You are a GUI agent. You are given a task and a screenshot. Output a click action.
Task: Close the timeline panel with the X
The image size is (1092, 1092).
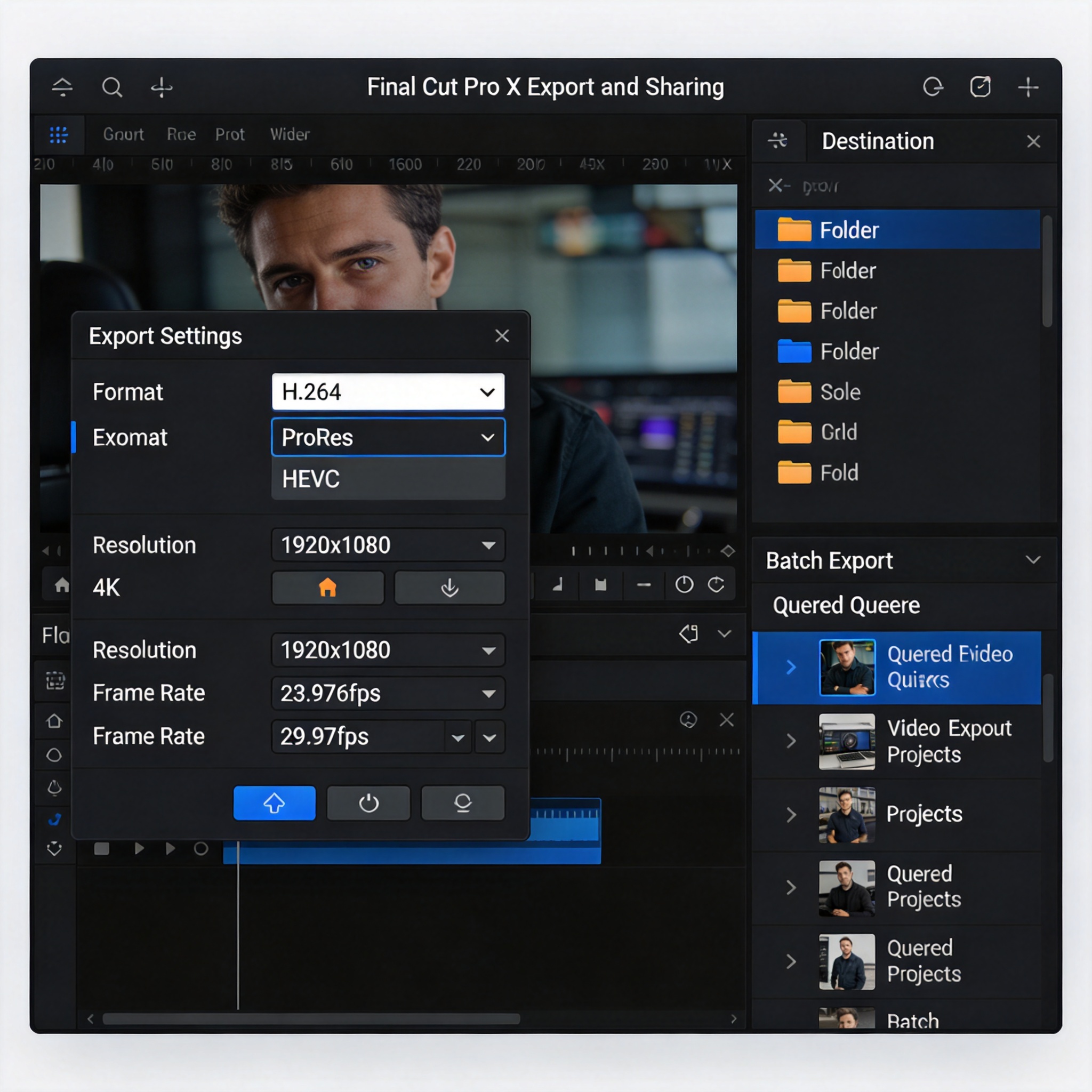click(x=726, y=719)
